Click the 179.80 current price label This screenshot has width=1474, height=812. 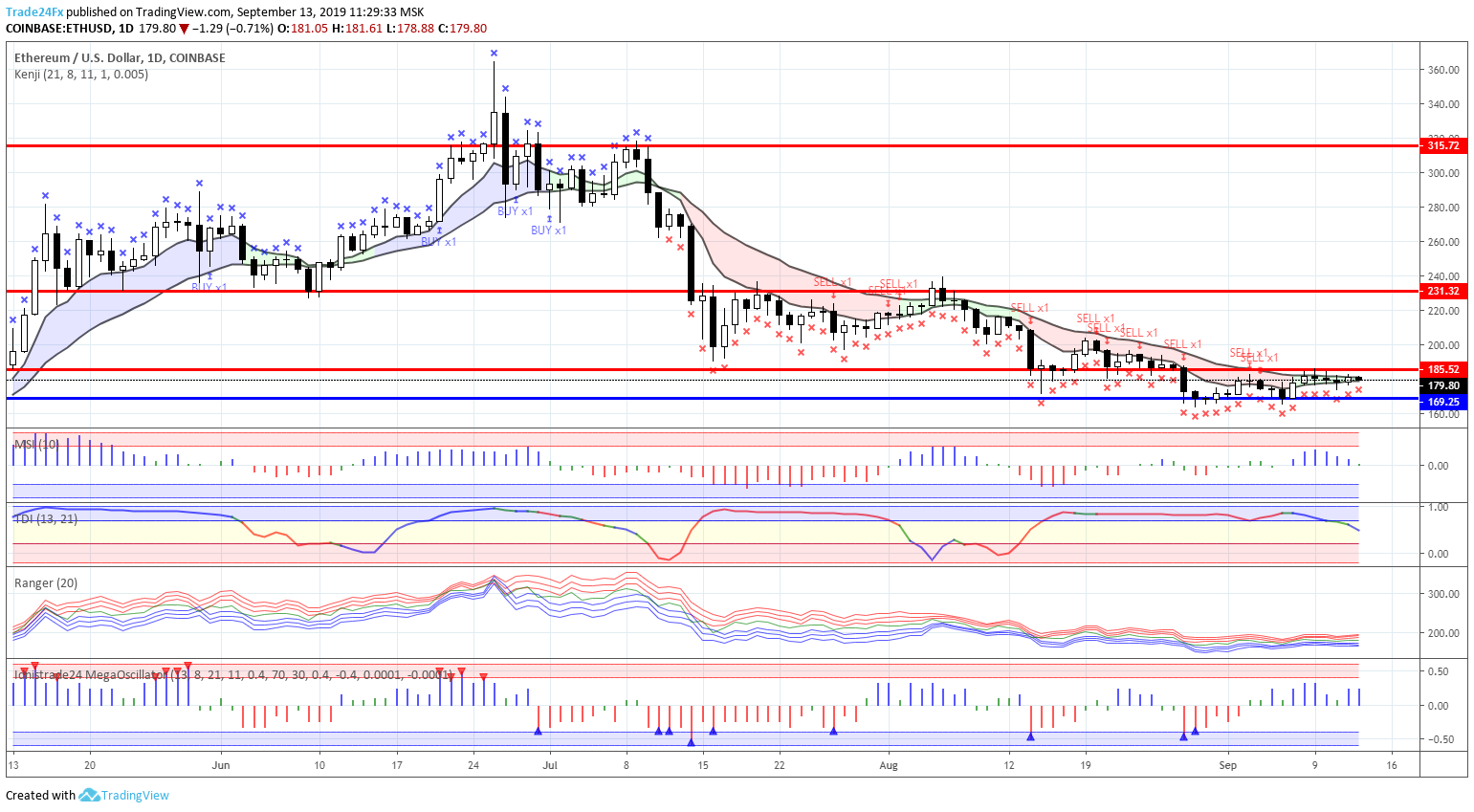[x=1443, y=385]
